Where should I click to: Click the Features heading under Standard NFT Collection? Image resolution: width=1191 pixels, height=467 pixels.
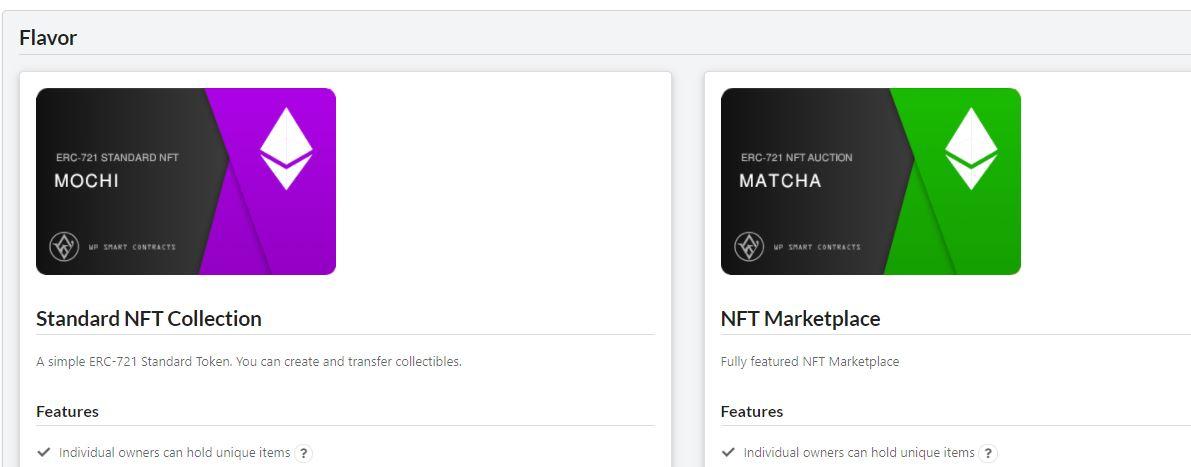pos(67,411)
